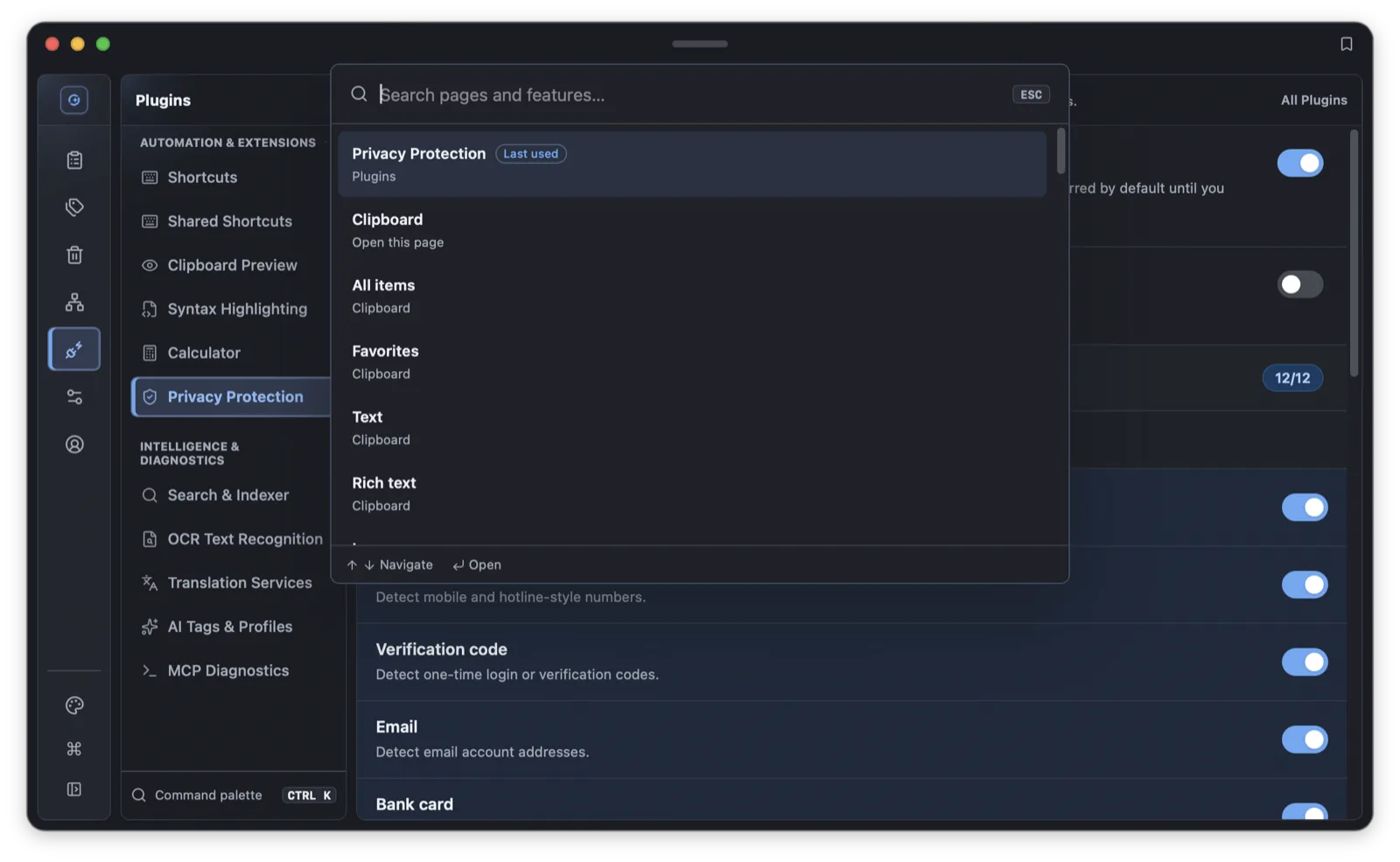This screenshot has width=1400, height=862.
Task: Enable the switched-off toggle
Action: [x=1299, y=284]
